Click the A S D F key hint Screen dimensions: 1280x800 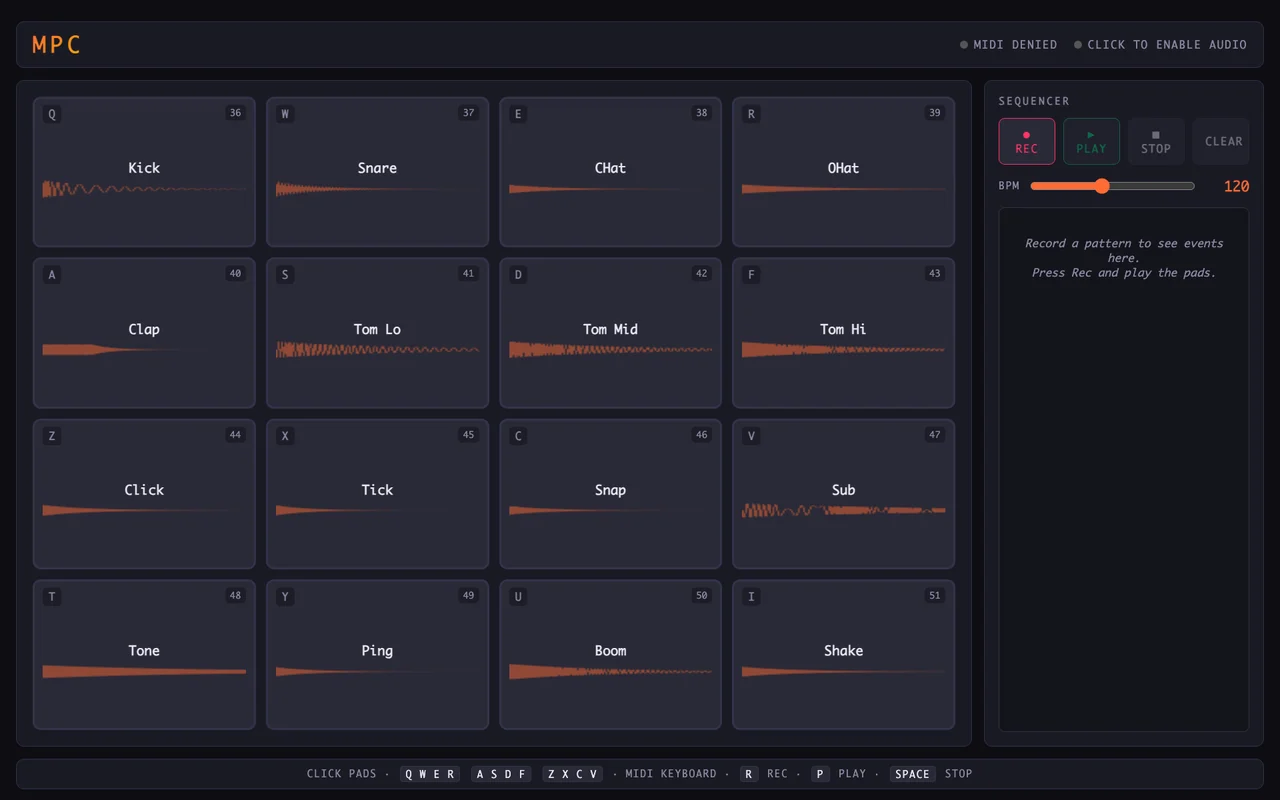501,774
